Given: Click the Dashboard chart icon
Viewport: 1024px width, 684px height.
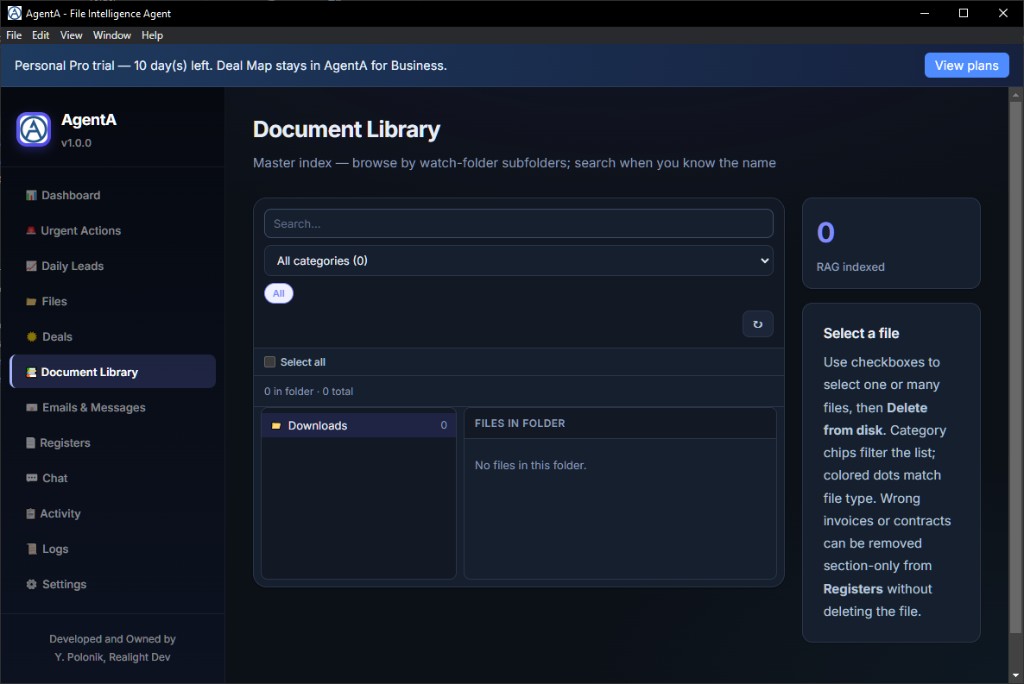Looking at the screenshot, I should point(31,195).
